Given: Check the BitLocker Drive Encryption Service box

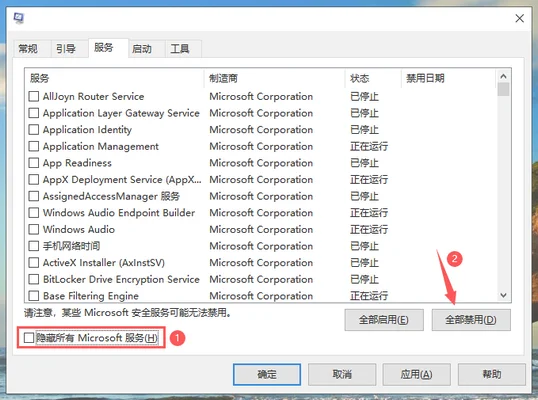Looking at the screenshot, I should click(x=33, y=279).
